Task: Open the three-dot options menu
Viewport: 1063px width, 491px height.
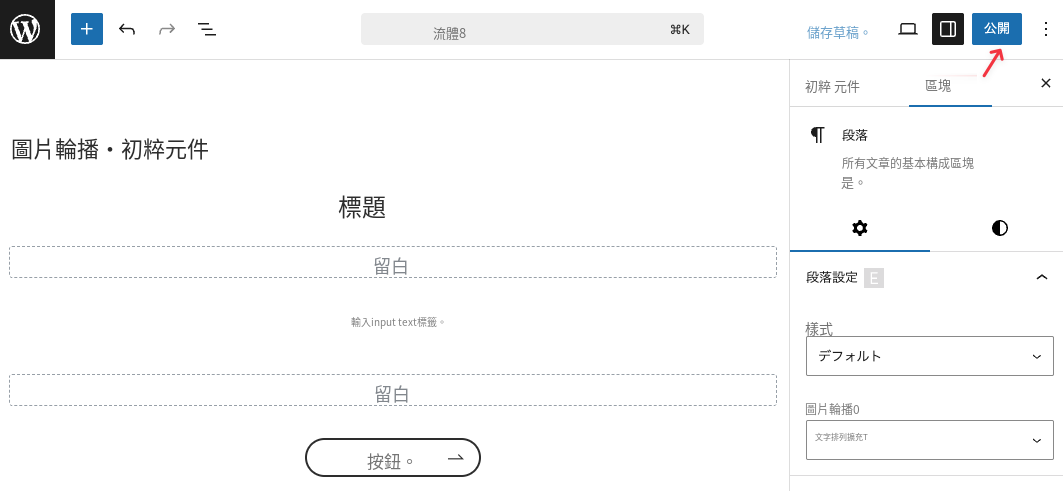Action: [x=1045, y=29]
